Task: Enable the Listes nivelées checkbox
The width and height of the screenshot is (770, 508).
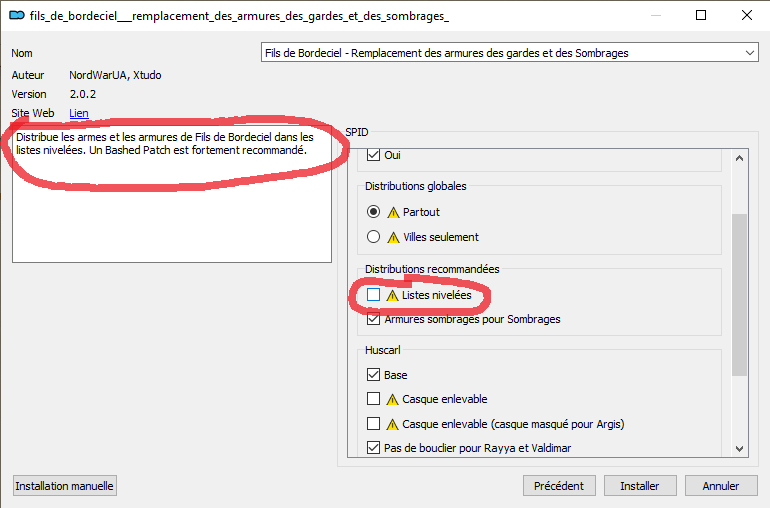Action: point(373,294)
